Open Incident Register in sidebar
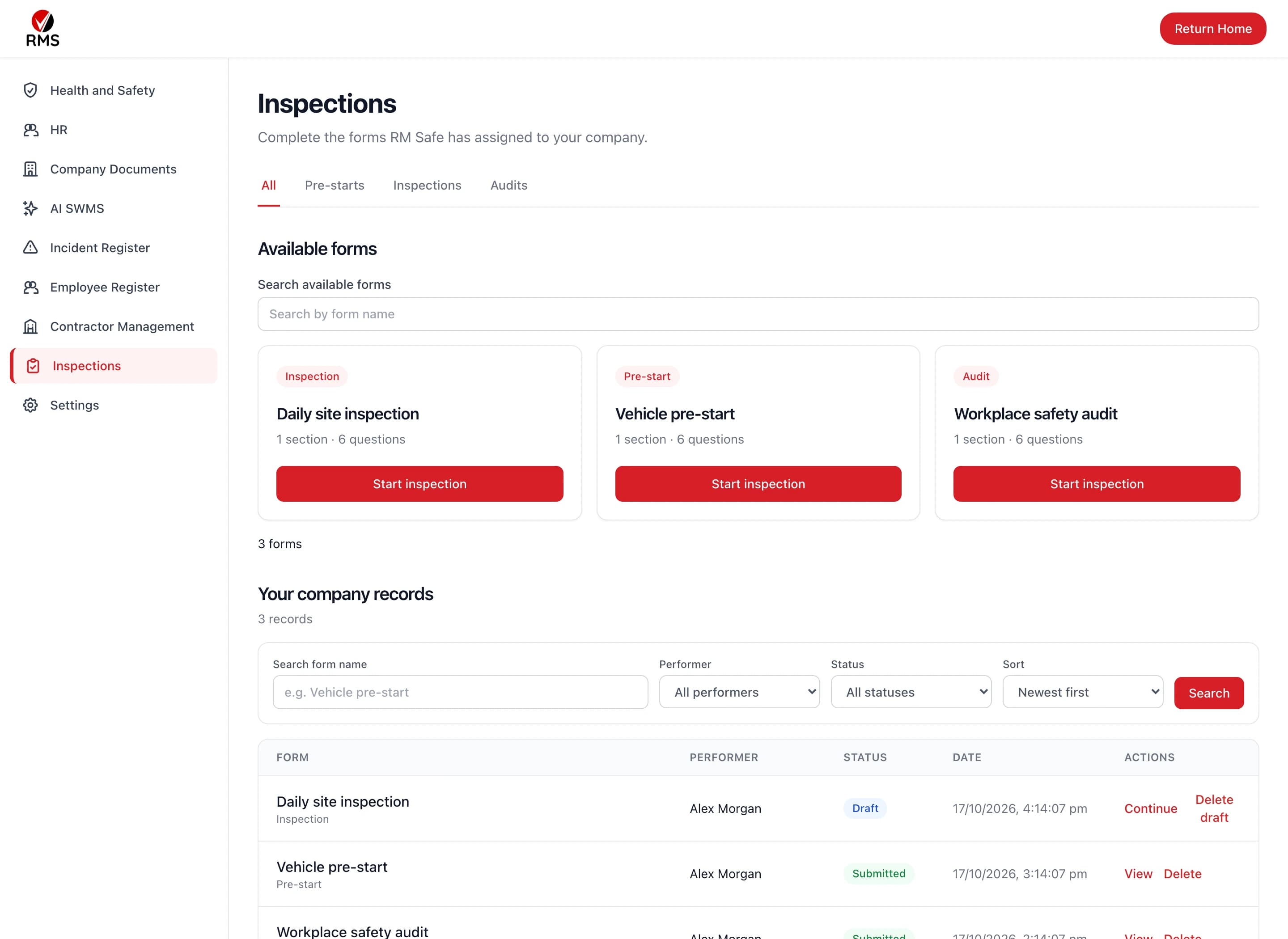The image size is (1288, 939). [x=113, y=247]
